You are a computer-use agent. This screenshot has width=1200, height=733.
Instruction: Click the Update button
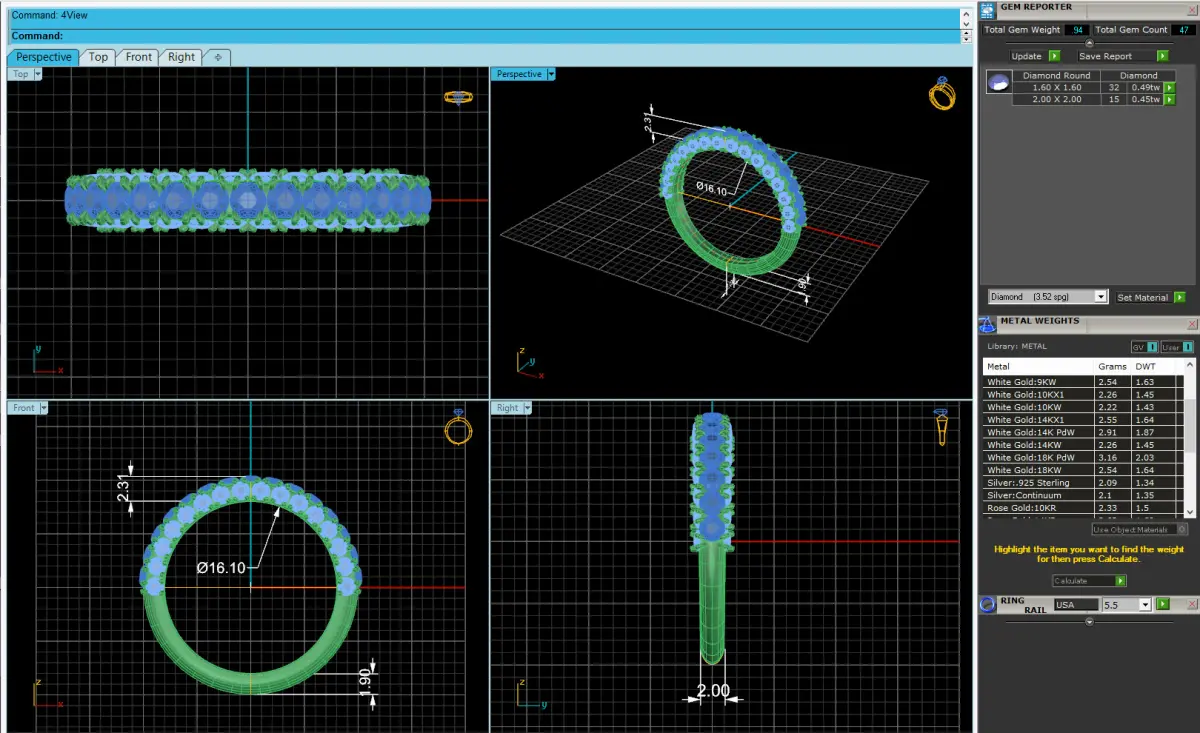[x=1034, y=56]
